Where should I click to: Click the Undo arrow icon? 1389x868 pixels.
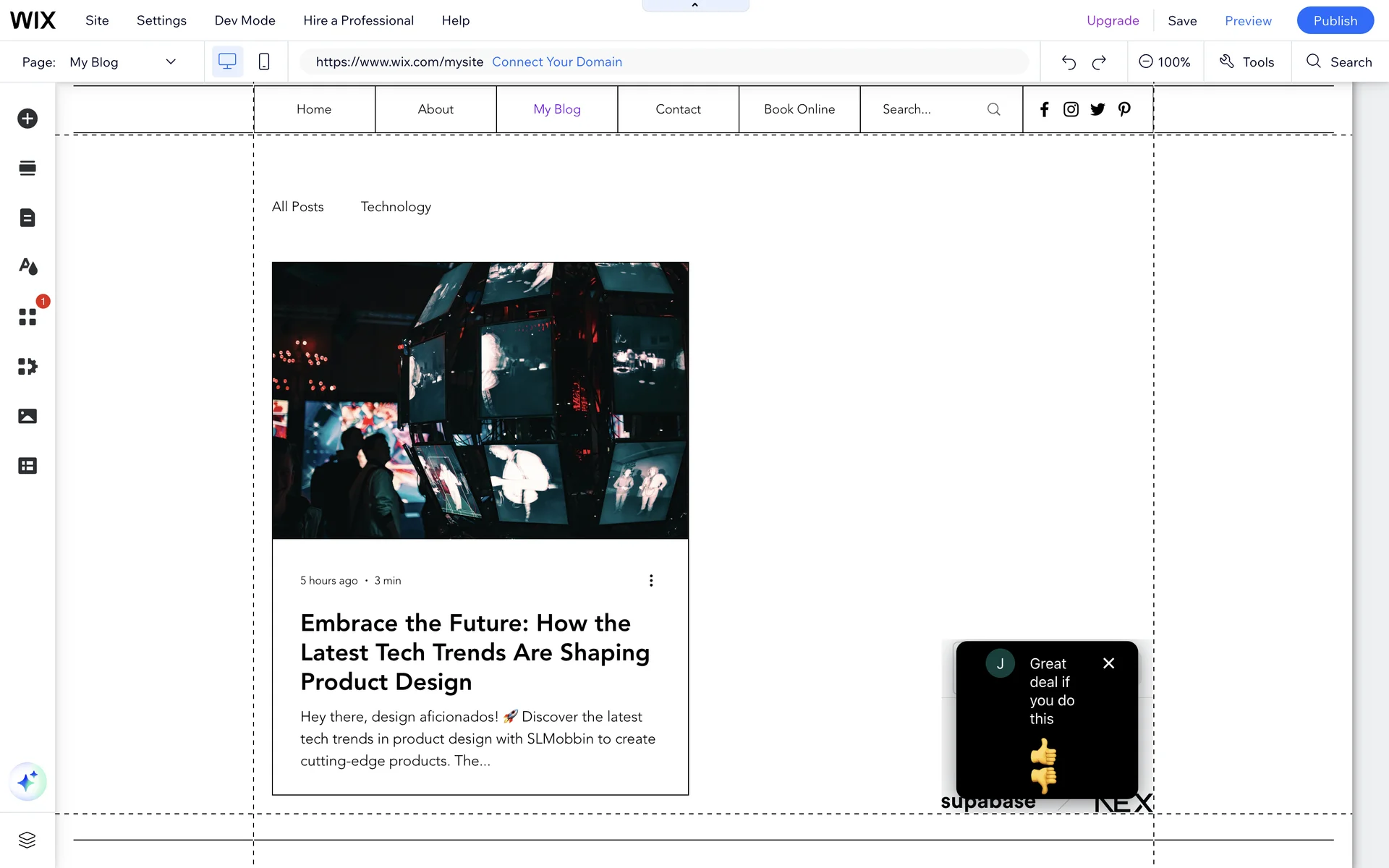1069,62
